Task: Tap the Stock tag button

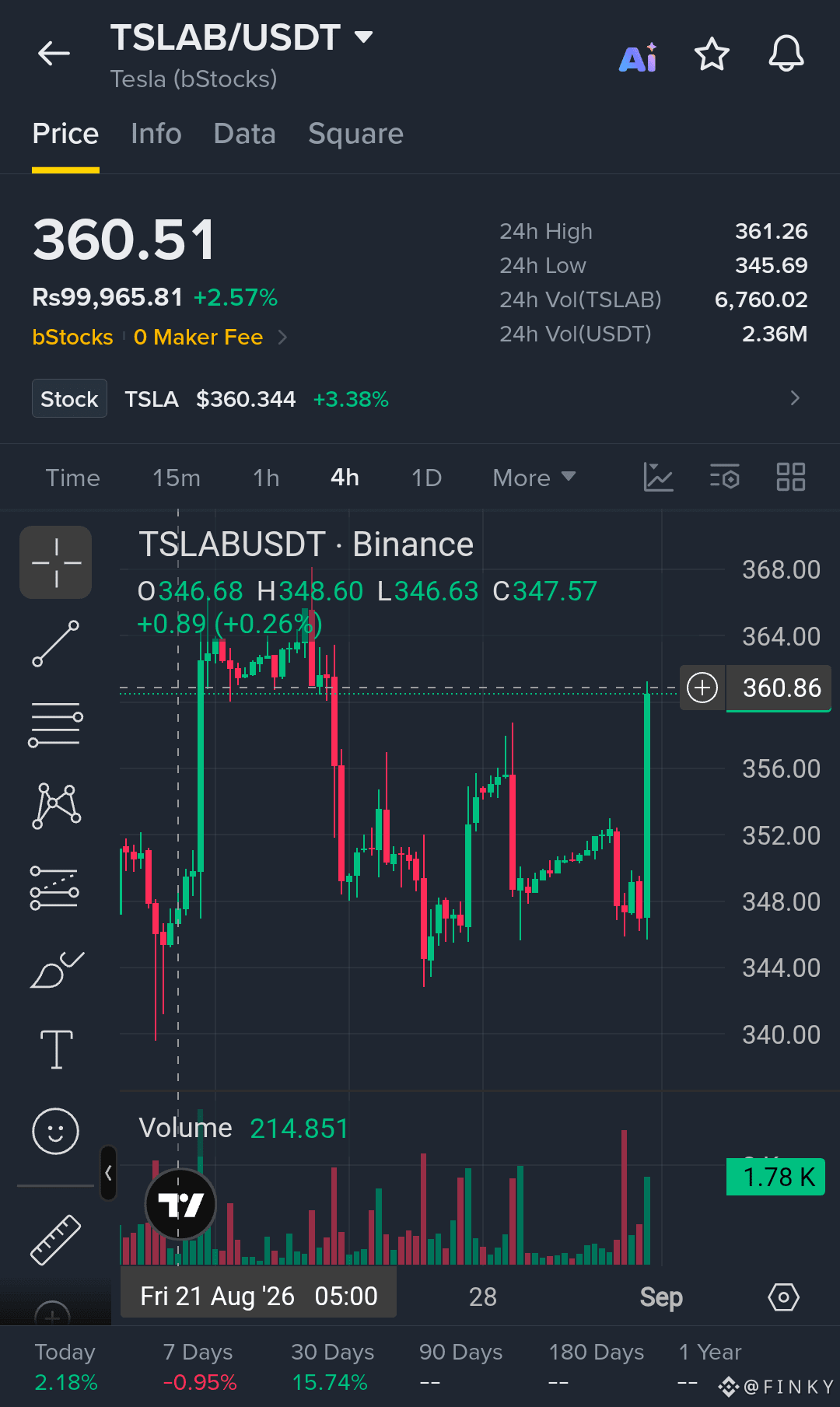Action: point(69,399)
